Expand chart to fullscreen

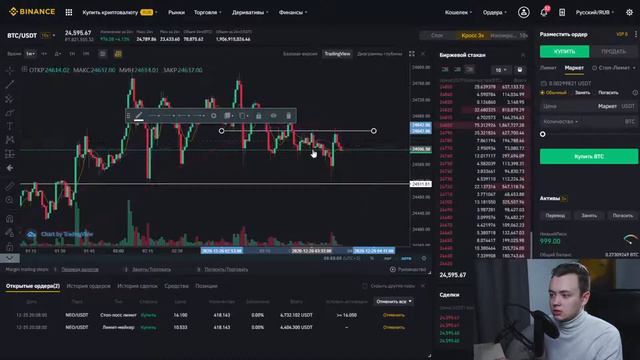click(412, 54)
